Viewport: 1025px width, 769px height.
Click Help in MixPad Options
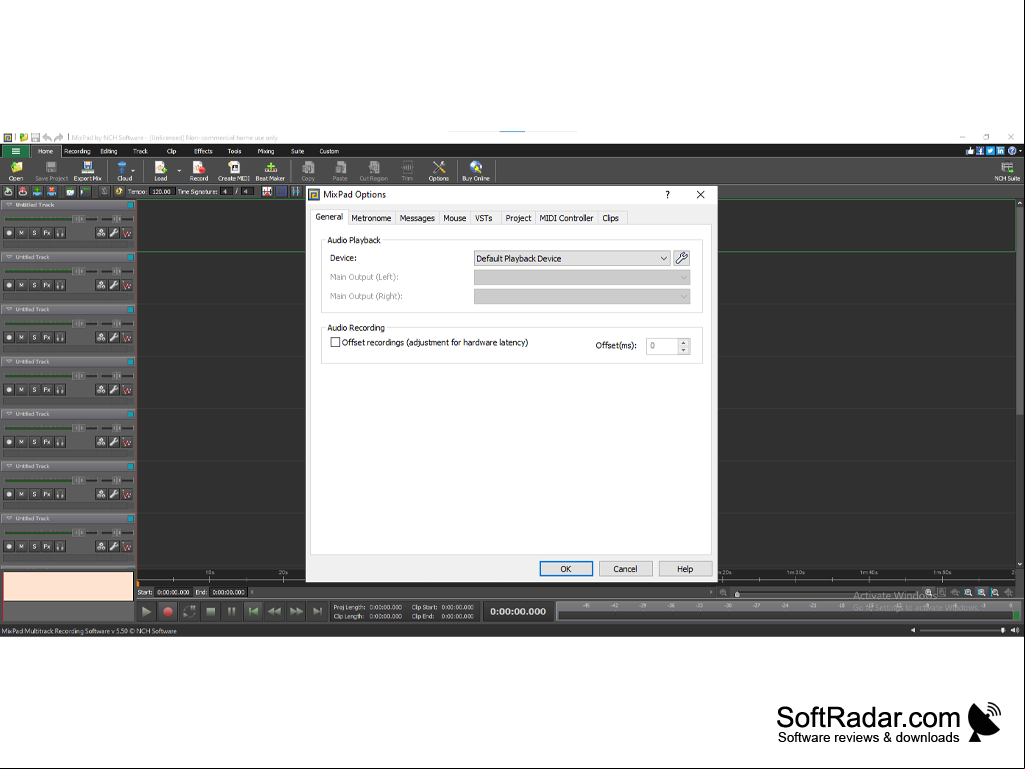(x=685, y=569)
